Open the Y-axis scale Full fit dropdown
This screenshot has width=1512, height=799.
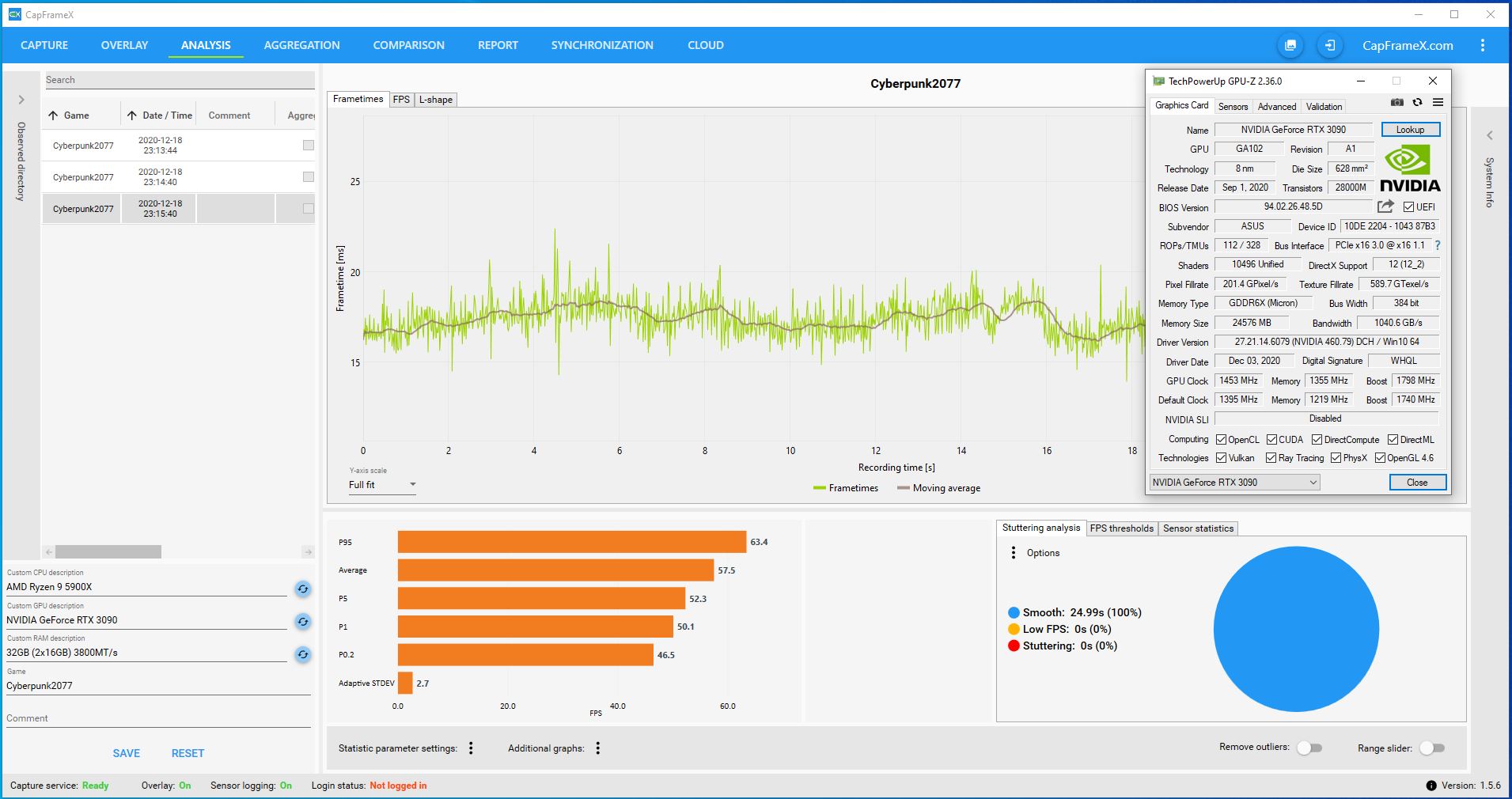coord(382,485)
